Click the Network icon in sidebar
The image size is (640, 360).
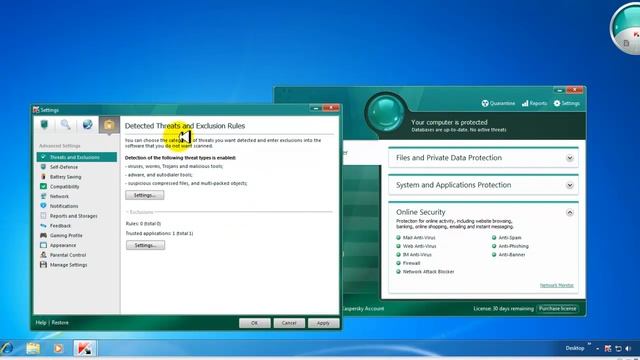point(43,196)
